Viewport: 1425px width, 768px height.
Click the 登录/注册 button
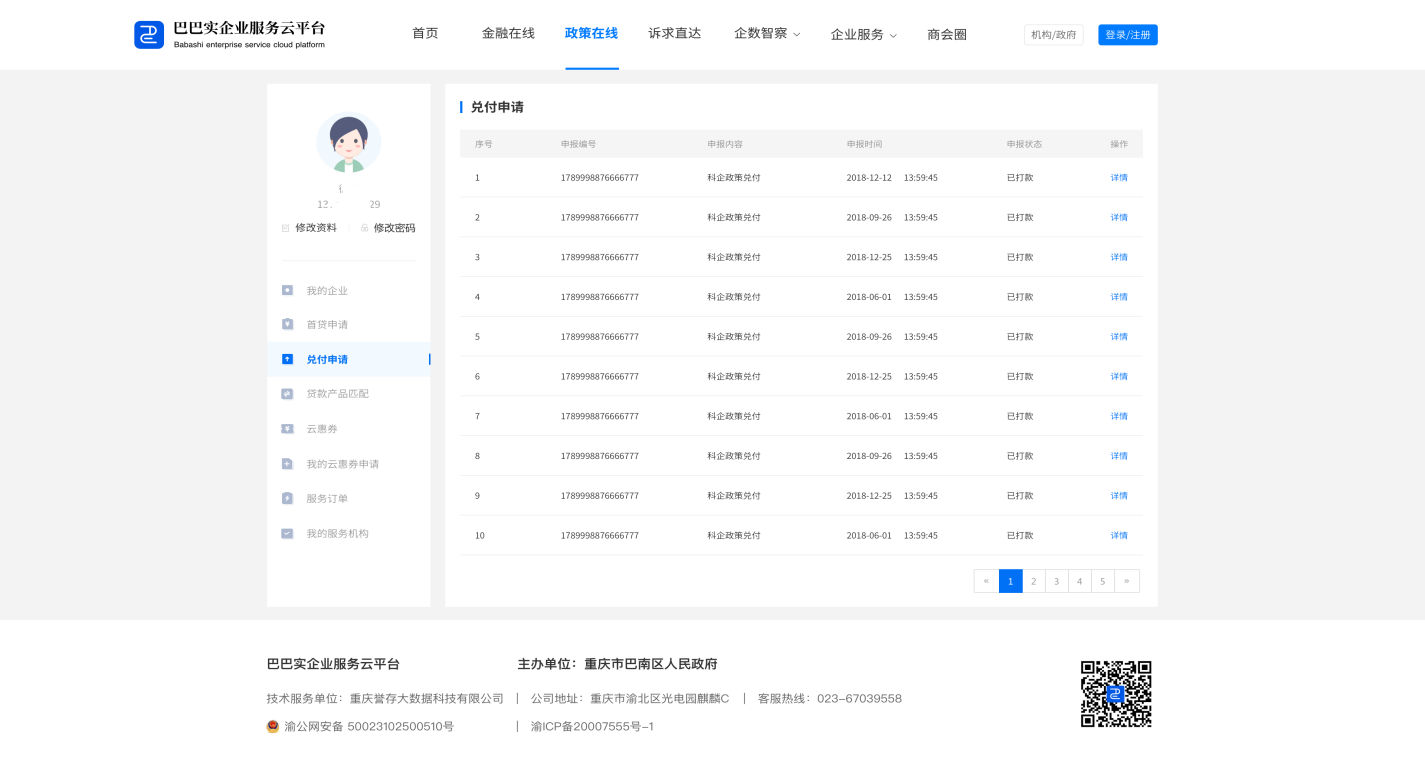[x=1127, y=35]
